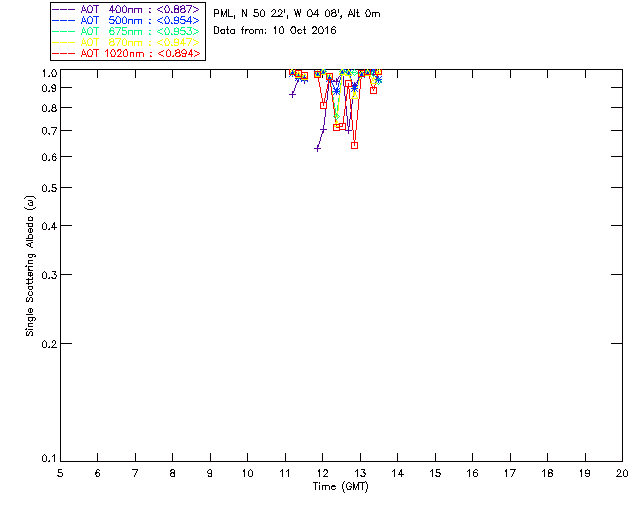Click the x-axis tick label 12
The image size is (640, 512).
[322, 474]
